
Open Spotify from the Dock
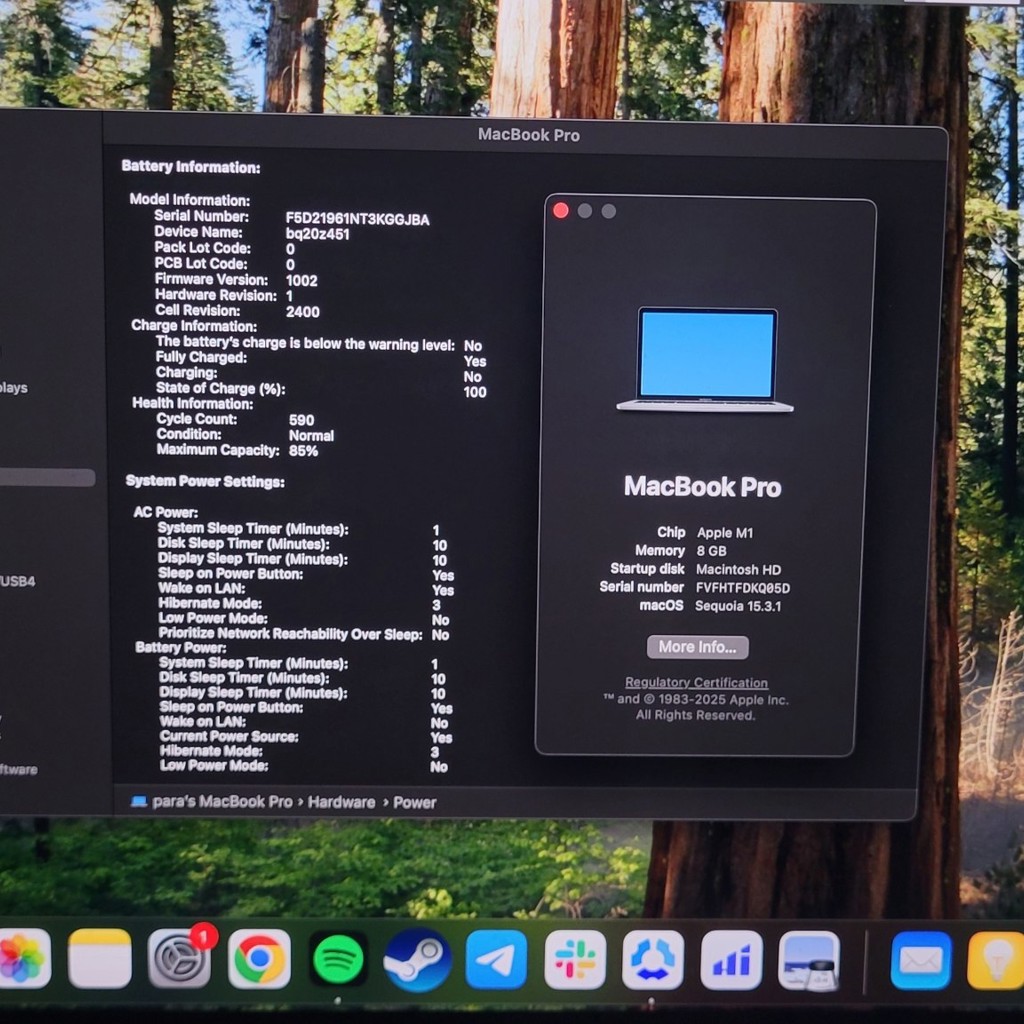tap(338, 959)
